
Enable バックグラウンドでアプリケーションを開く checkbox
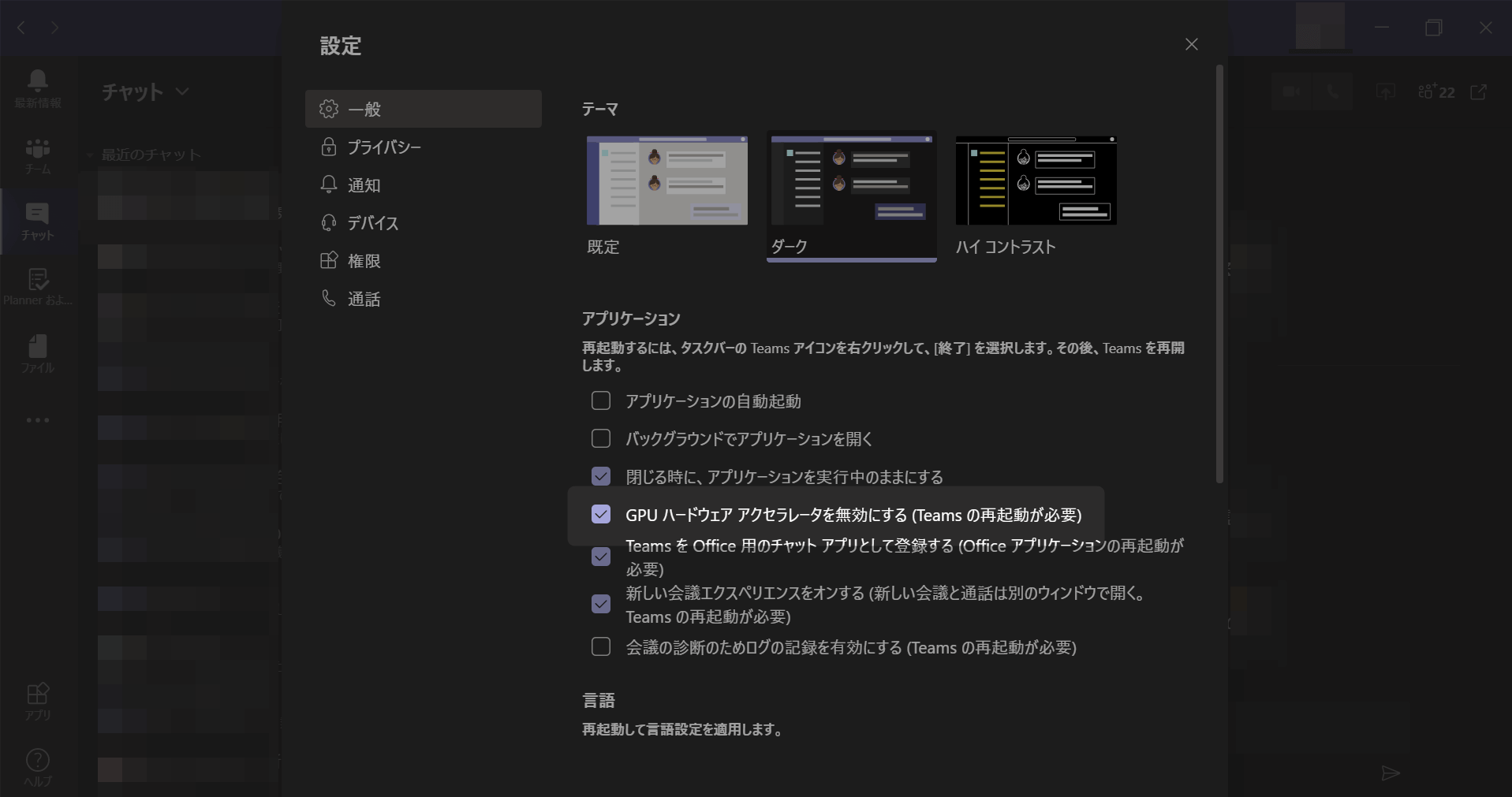601,438
